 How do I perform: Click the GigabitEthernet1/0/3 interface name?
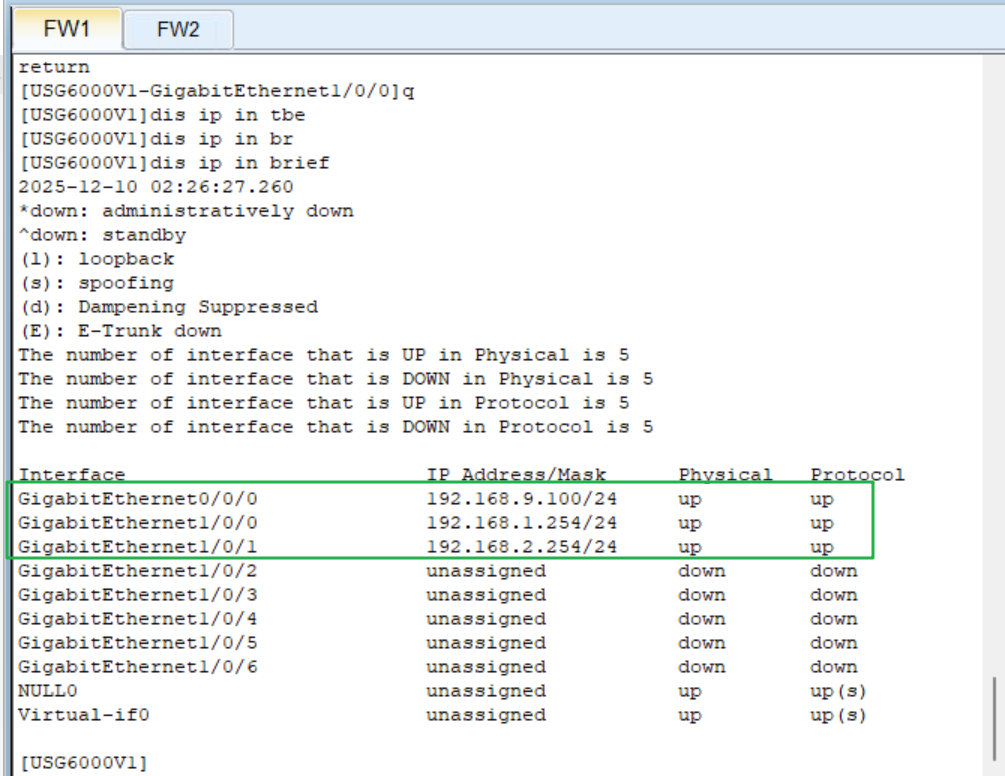coord(138,595)
